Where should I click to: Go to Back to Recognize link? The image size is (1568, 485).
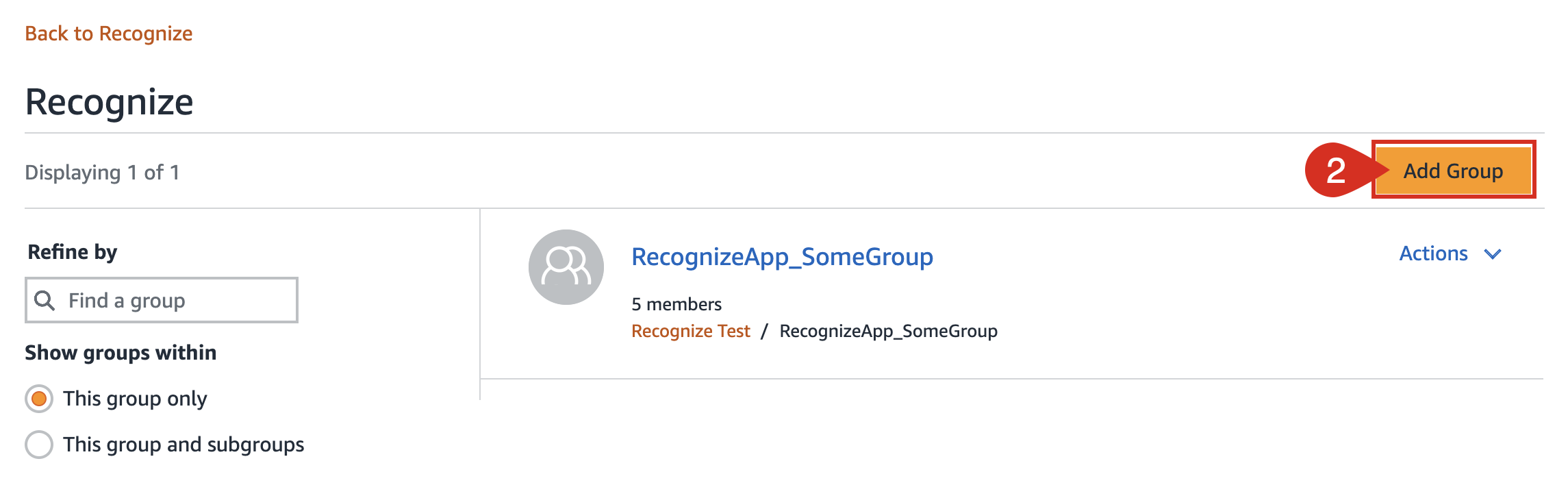point(109,34)
